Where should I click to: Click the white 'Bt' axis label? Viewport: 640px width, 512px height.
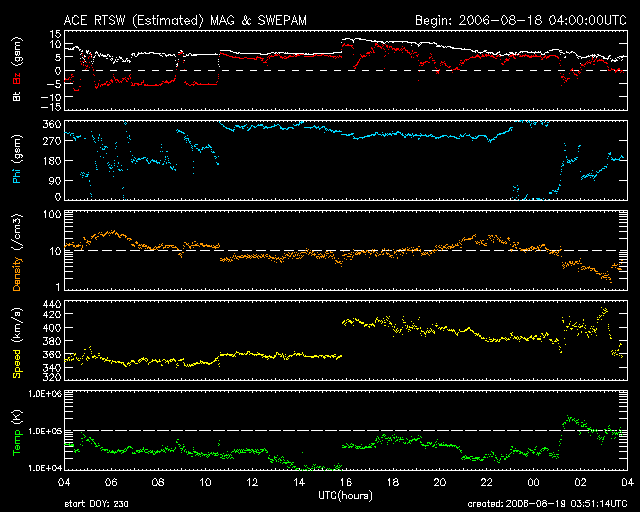coord(17,96)
